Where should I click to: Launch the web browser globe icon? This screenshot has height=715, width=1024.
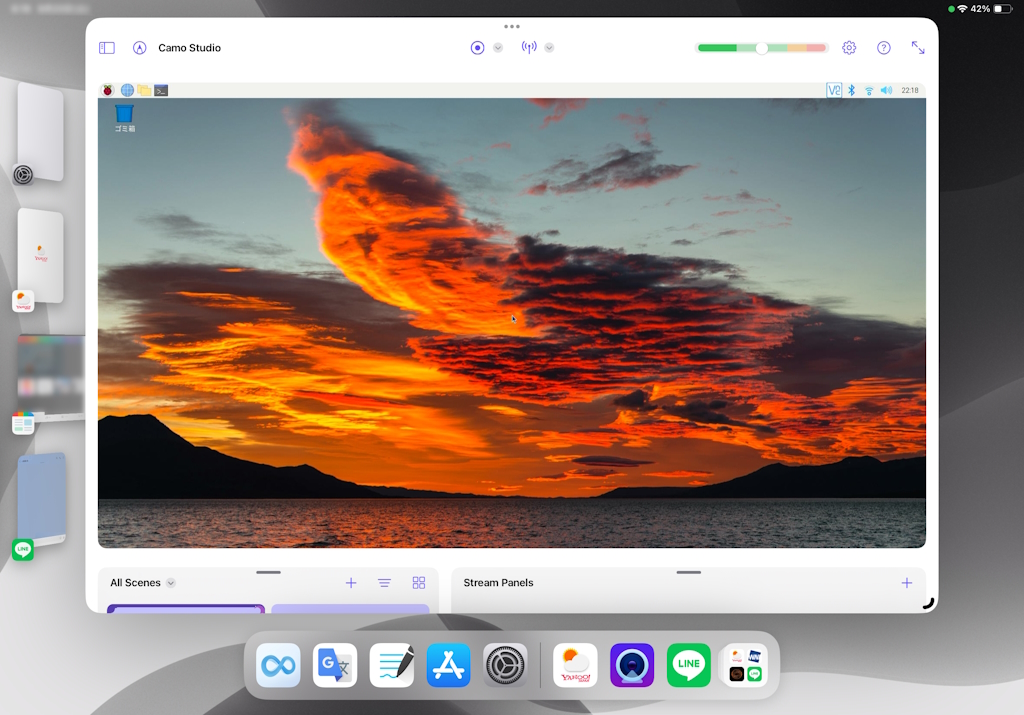point(127,90)
